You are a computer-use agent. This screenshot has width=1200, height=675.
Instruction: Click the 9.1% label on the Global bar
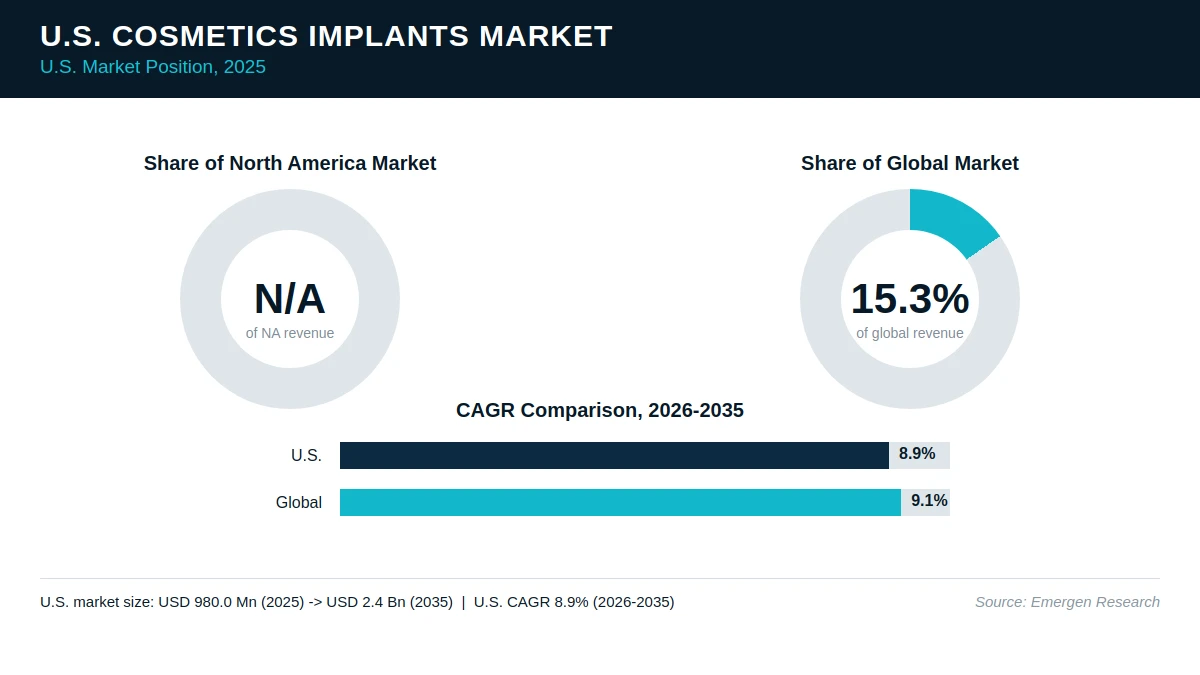(929, 501)
